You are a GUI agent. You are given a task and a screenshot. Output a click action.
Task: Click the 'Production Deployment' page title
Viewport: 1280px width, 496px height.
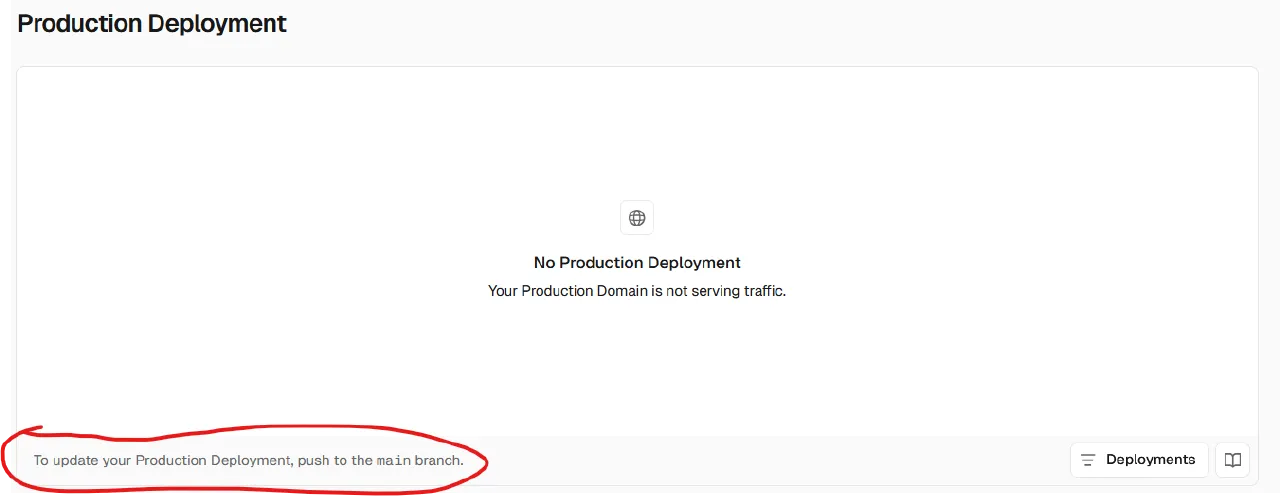(x=152, y=24)
